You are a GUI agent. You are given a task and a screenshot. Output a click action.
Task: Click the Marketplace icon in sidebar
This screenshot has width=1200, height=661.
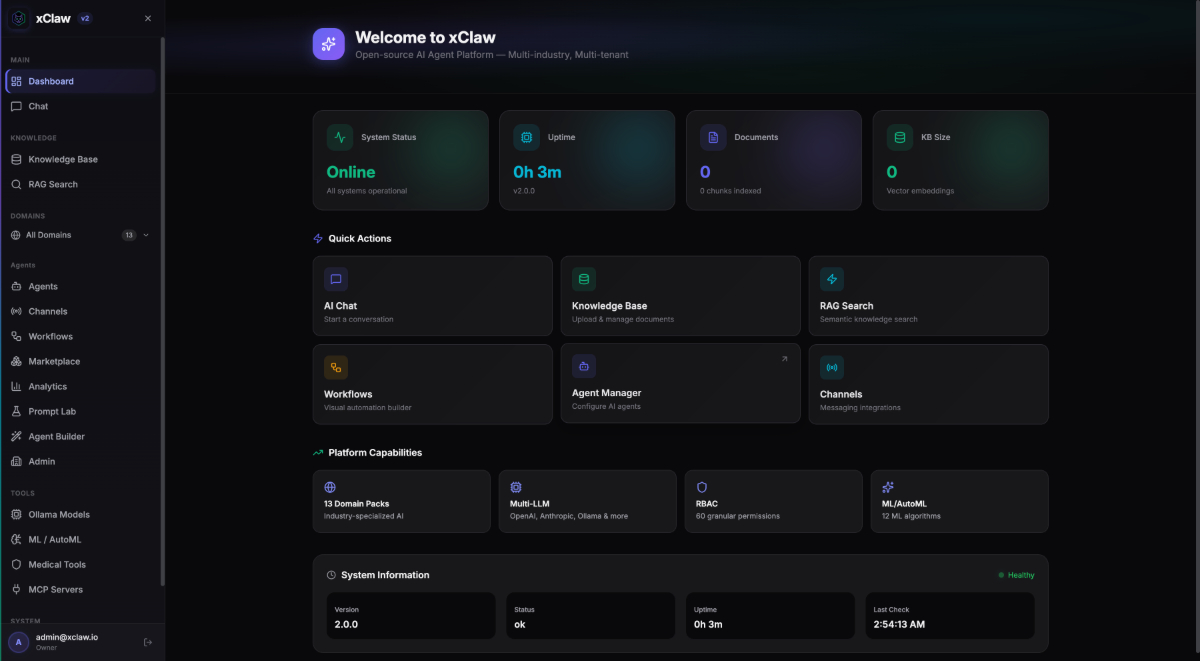(x=16, y=361)
